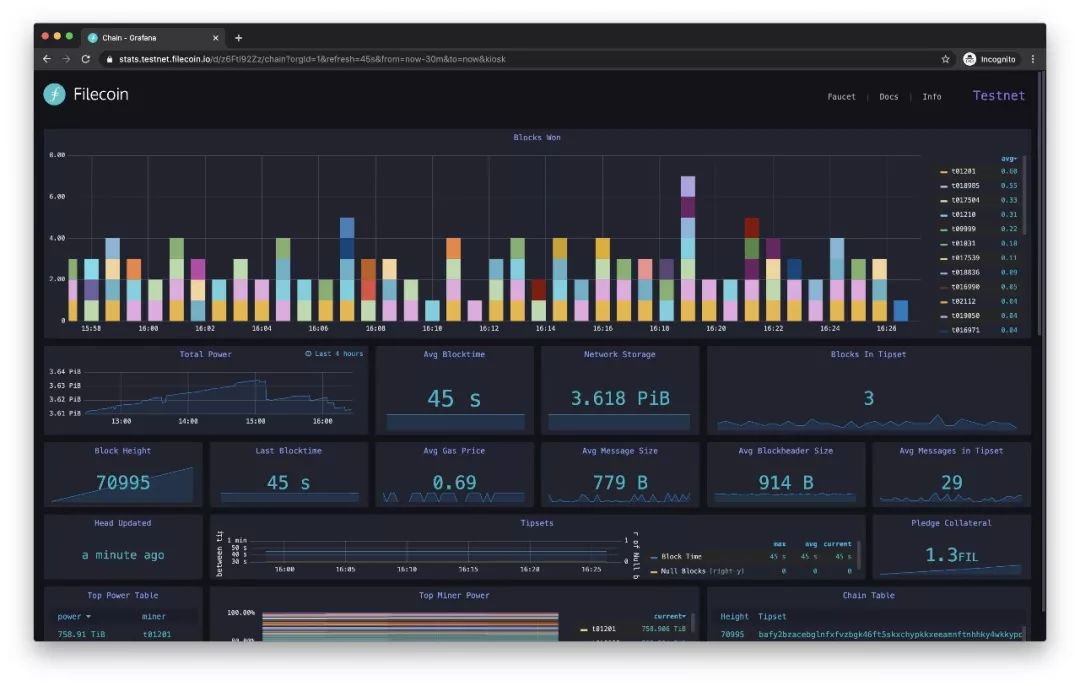Toggle series t017539 in legend
The width and height of the screenshot is (1080, 686).
click(965, 258)
